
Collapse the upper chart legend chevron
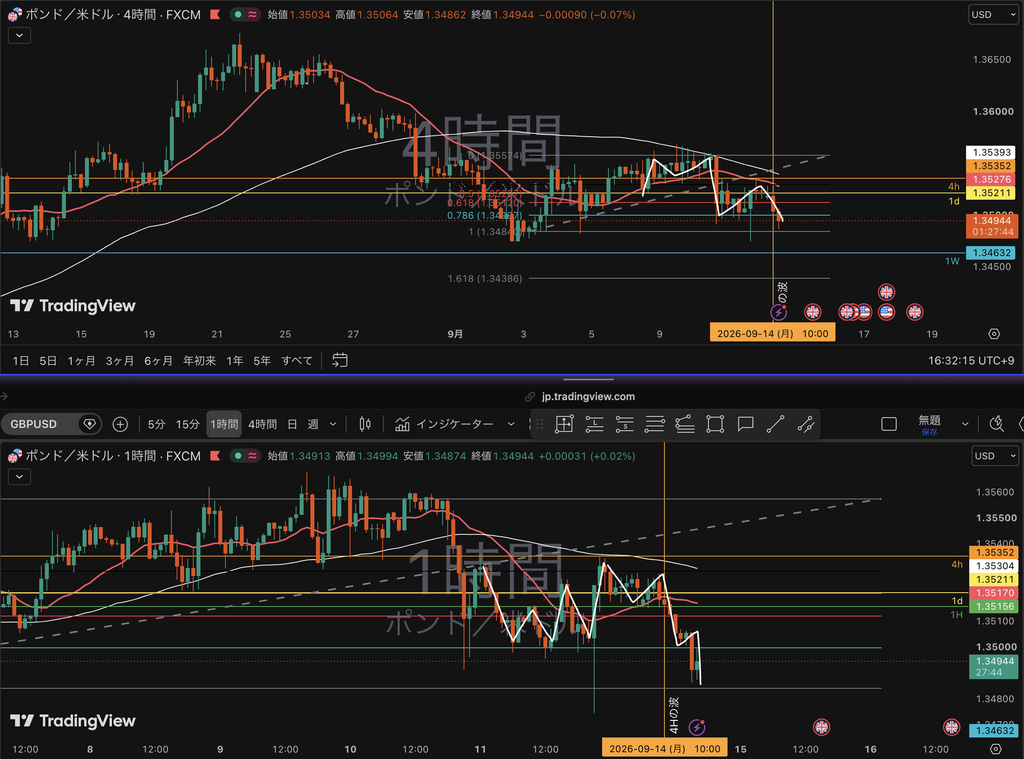pos(20,35)
